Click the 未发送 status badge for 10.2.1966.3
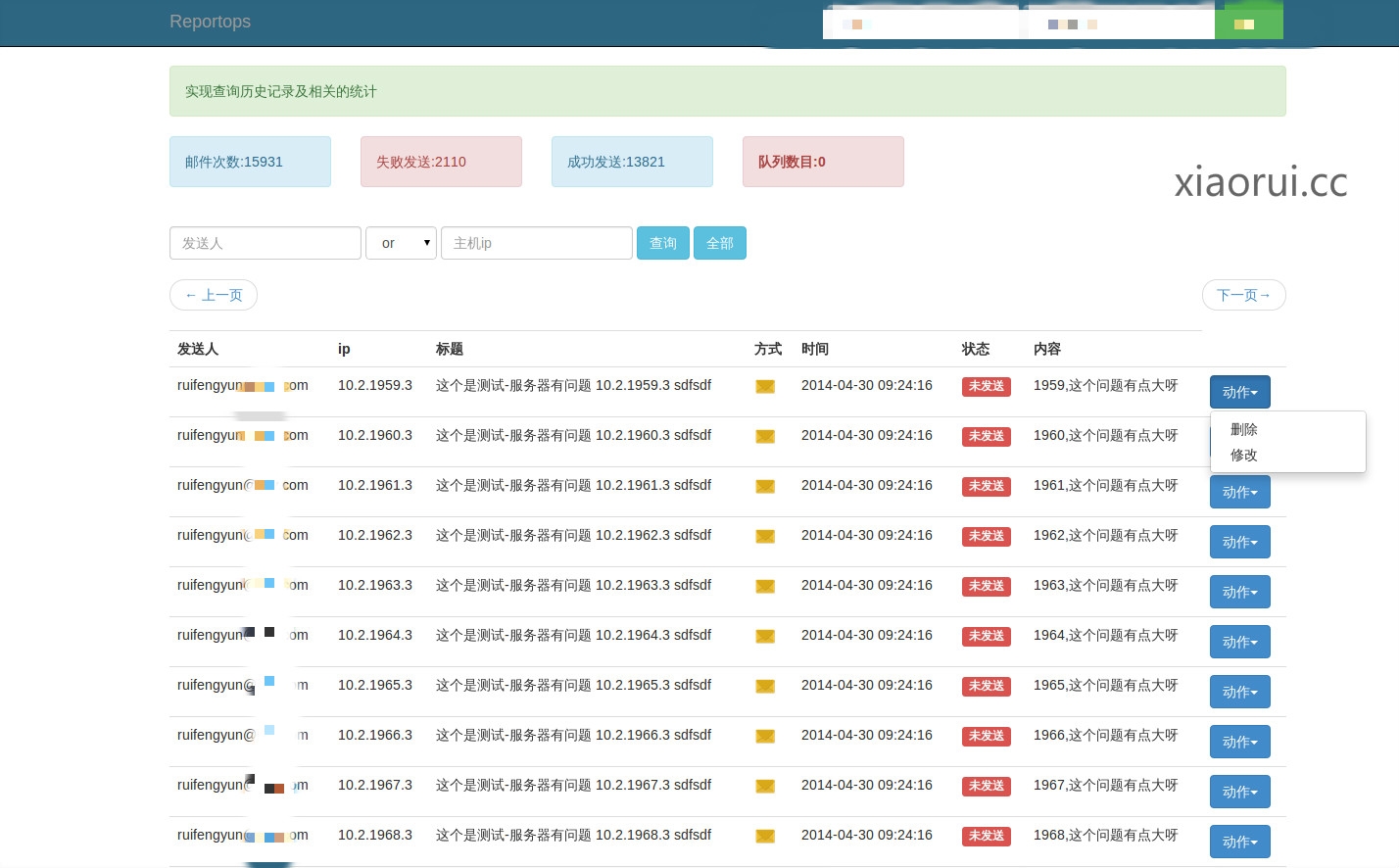The image size is (1399, 868). 986,736
